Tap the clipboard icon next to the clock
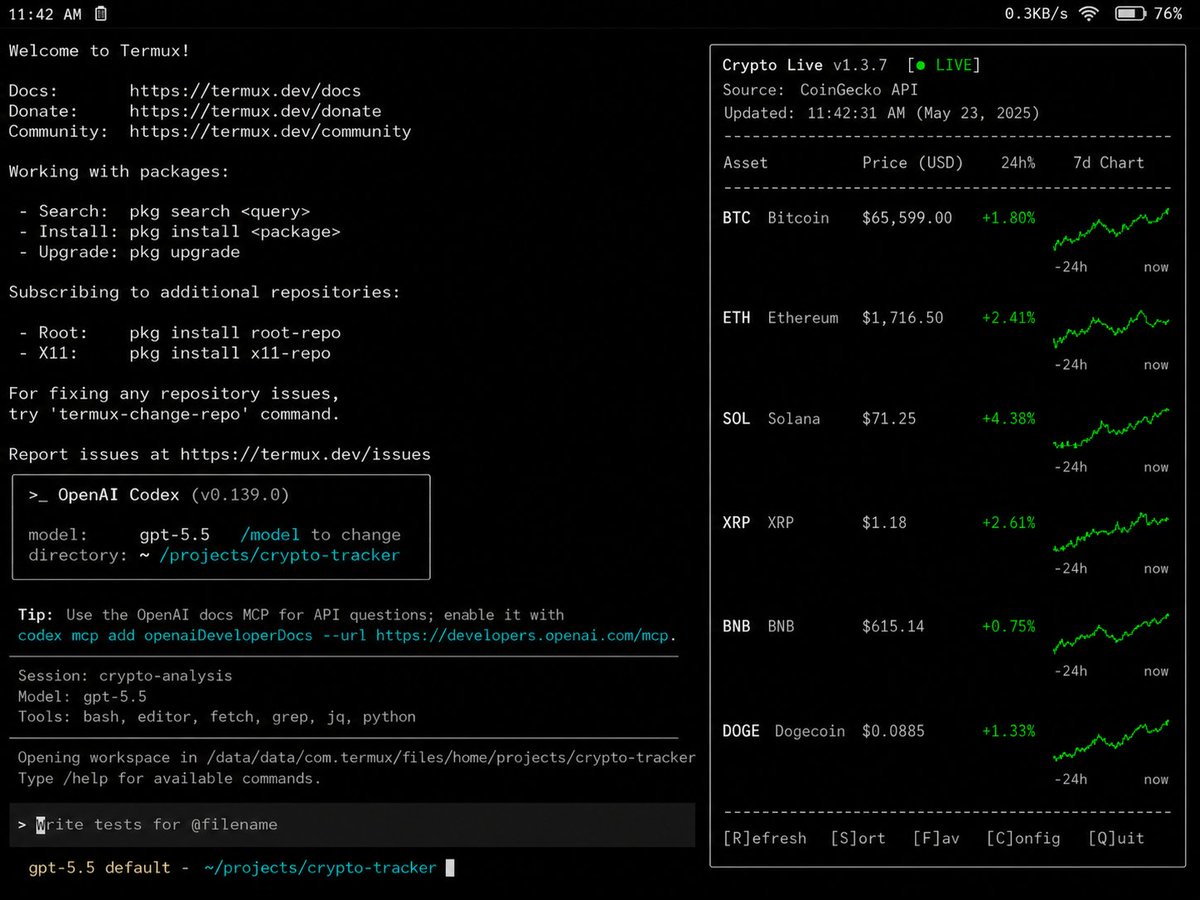Viewport: 1200px width, 900px height. click(x=100, y=14)
